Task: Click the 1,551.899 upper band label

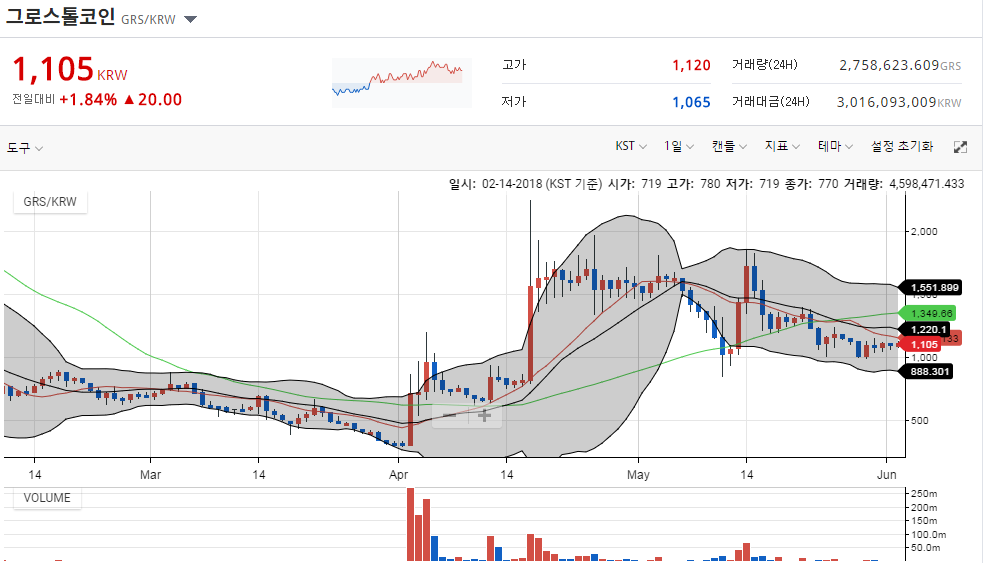Action: coord(931,287)
